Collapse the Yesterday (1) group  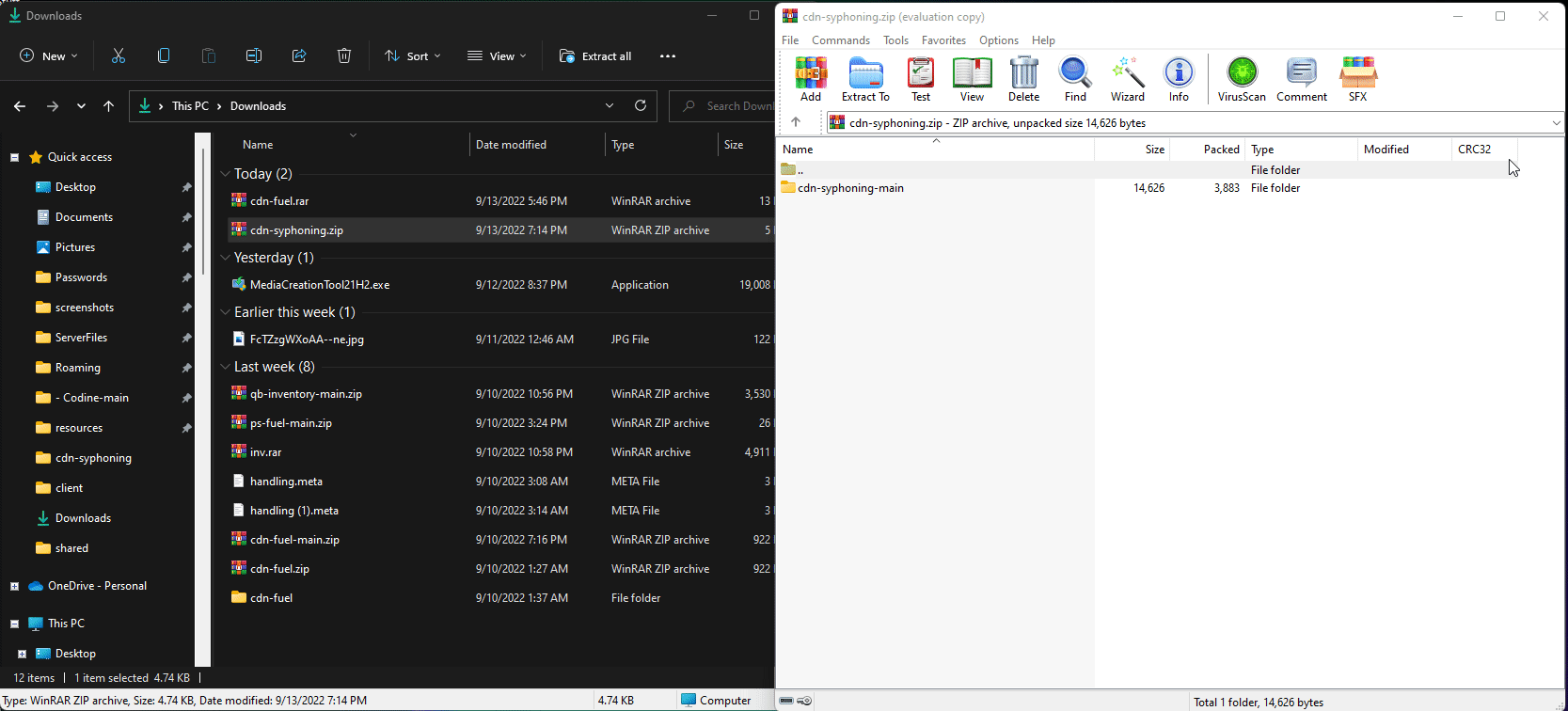[x=225, y=258]
